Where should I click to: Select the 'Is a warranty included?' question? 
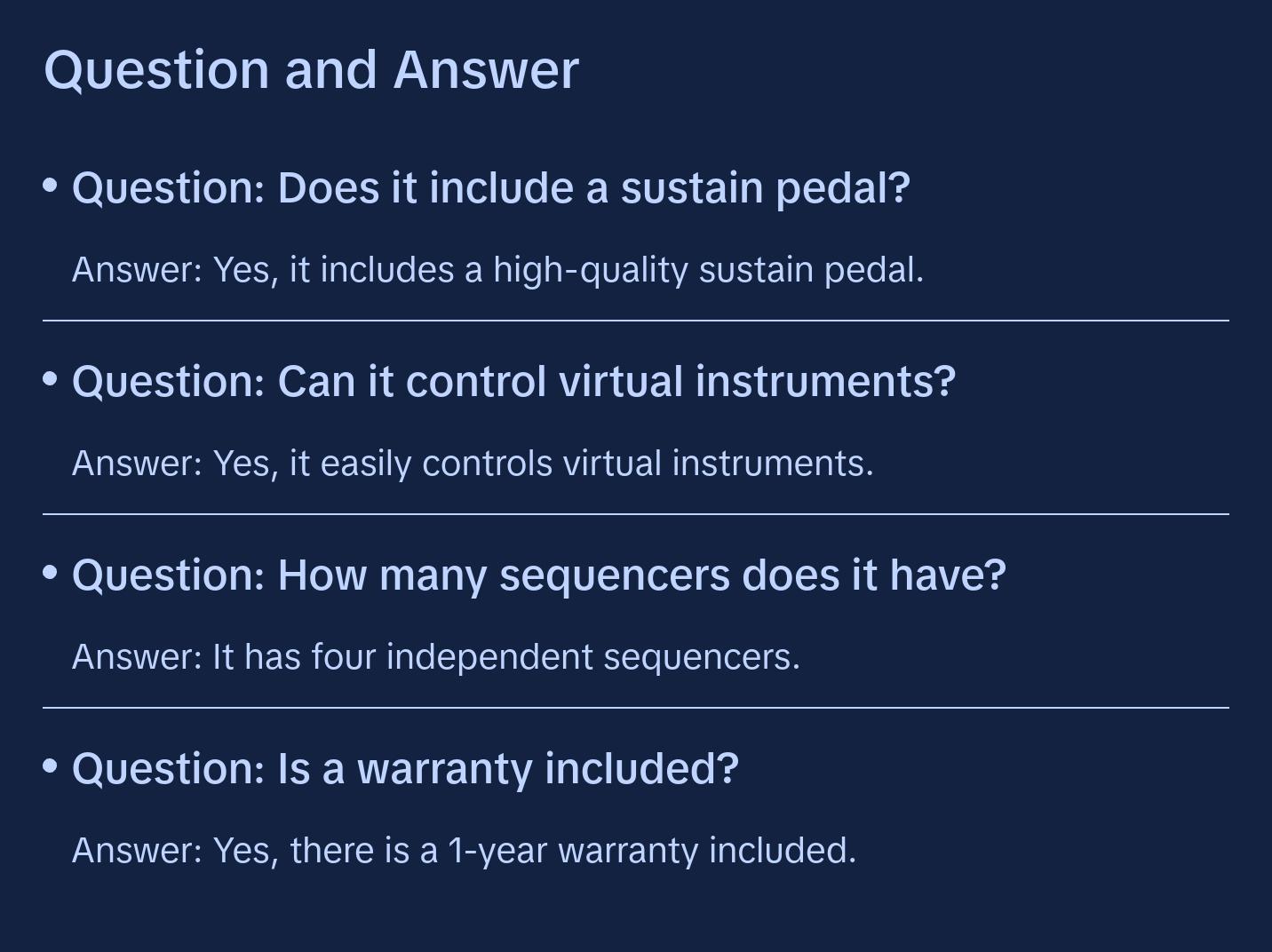pyautogui.click(x=405, y=769)
